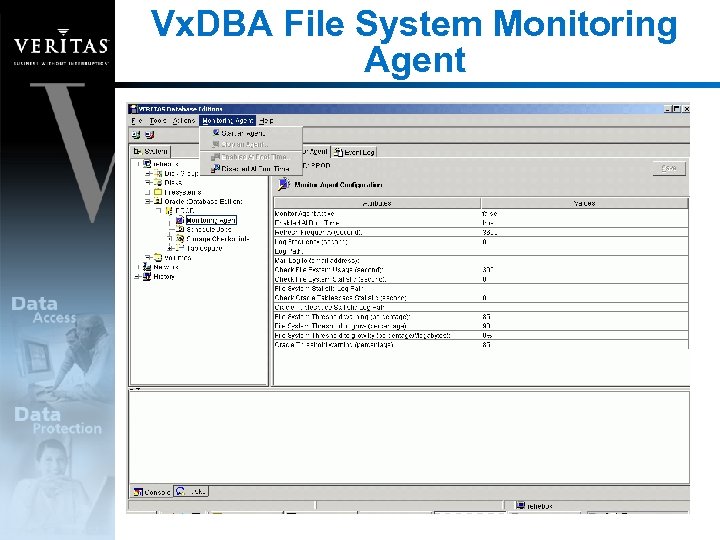
Task: Select Storage Checkpoints in the tree
Action: [218, 239]
